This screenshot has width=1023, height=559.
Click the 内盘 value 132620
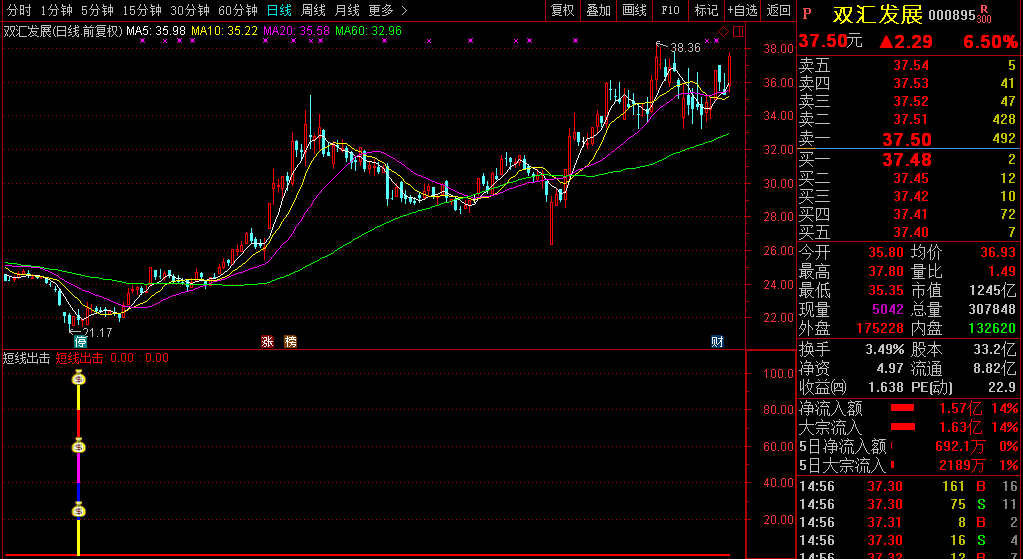coord(992,328)
